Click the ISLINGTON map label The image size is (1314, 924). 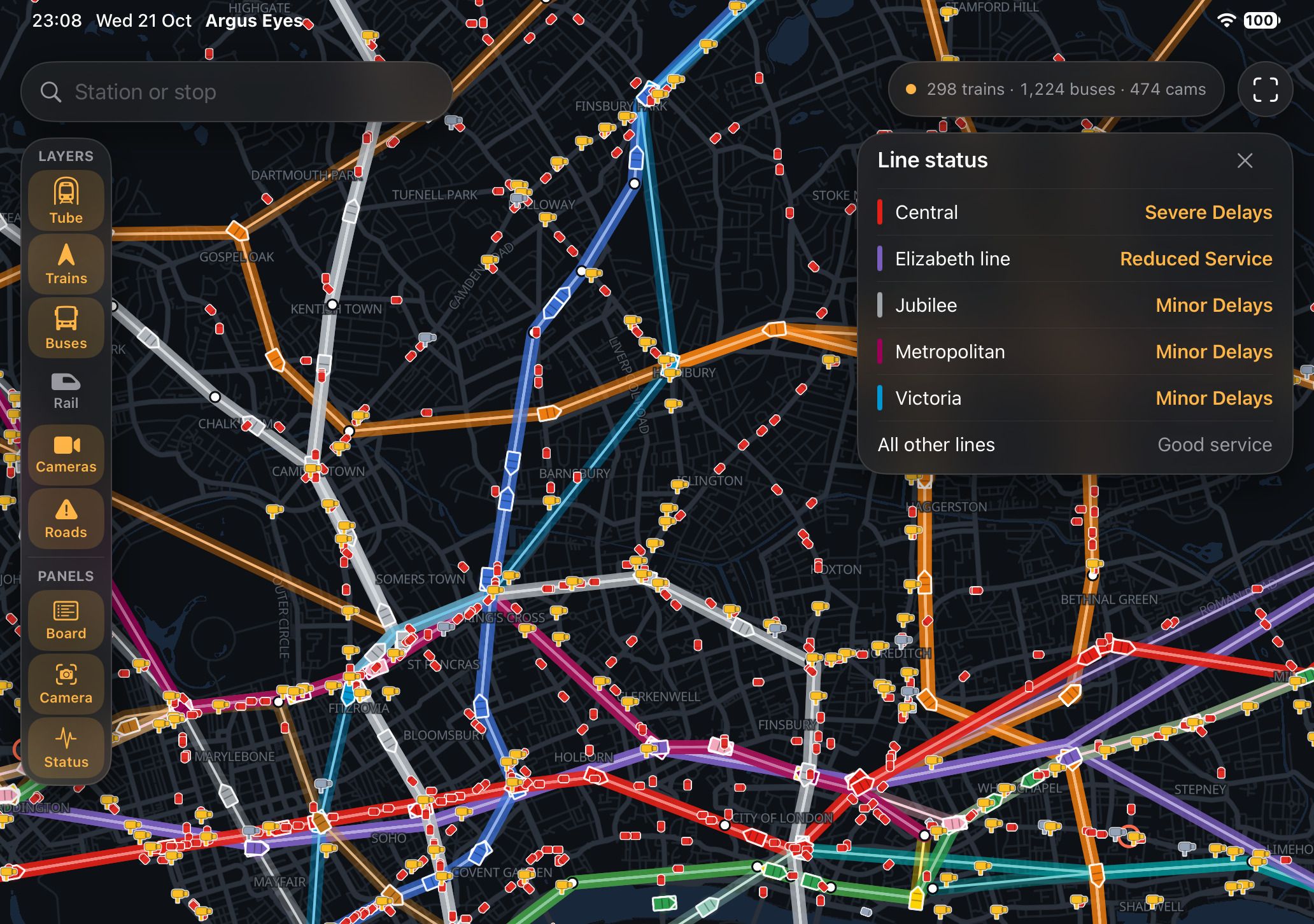click(710, 480)
